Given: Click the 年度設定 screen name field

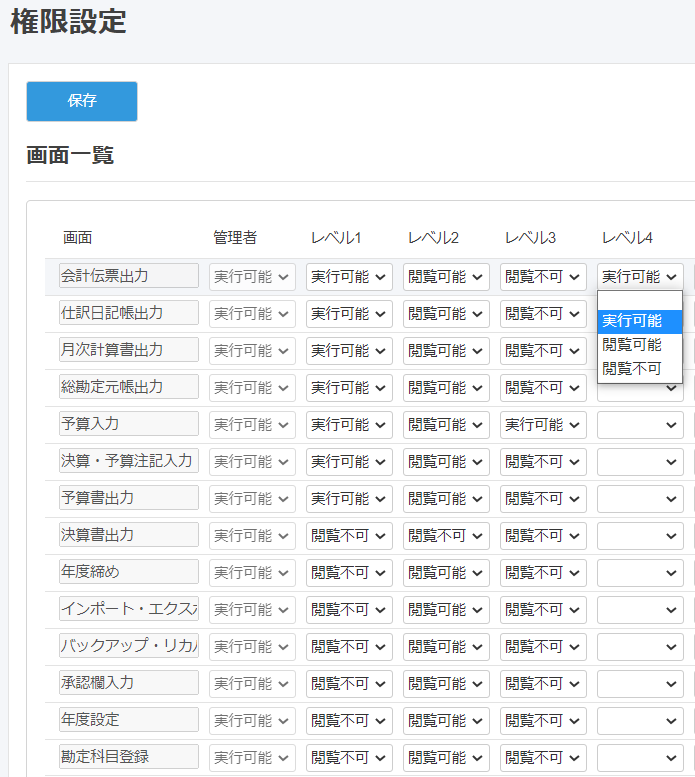Looking at the screenshot, I should [129, 720].
